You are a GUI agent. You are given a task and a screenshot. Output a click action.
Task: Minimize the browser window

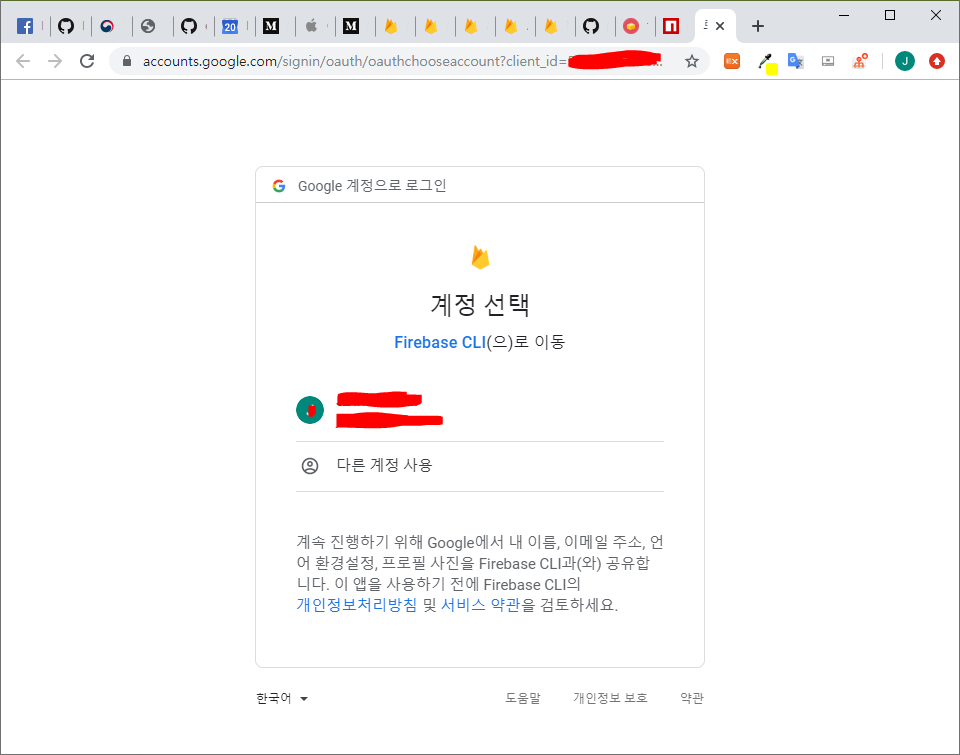844,15
